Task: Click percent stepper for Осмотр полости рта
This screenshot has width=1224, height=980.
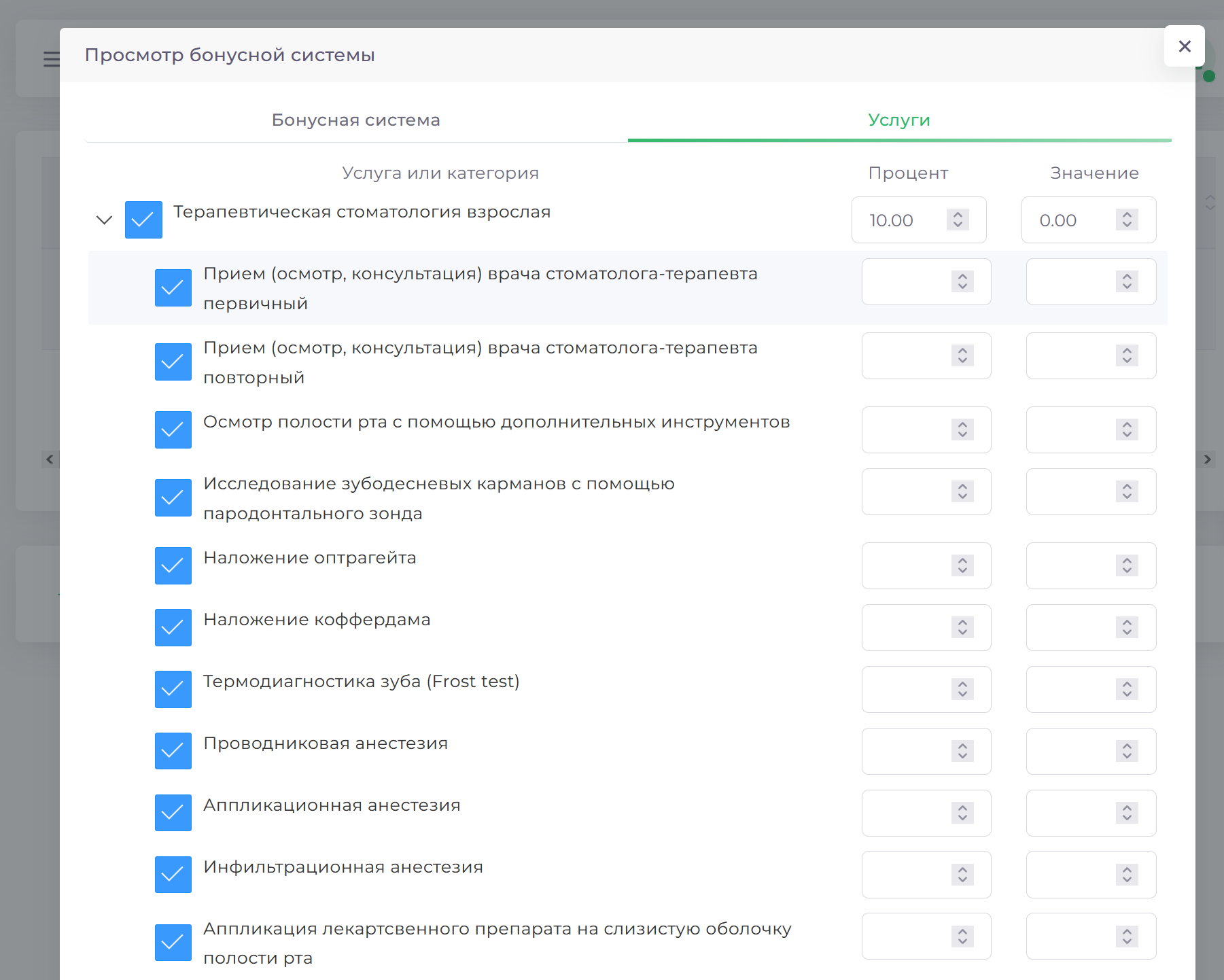Action: tap(962, 430)
